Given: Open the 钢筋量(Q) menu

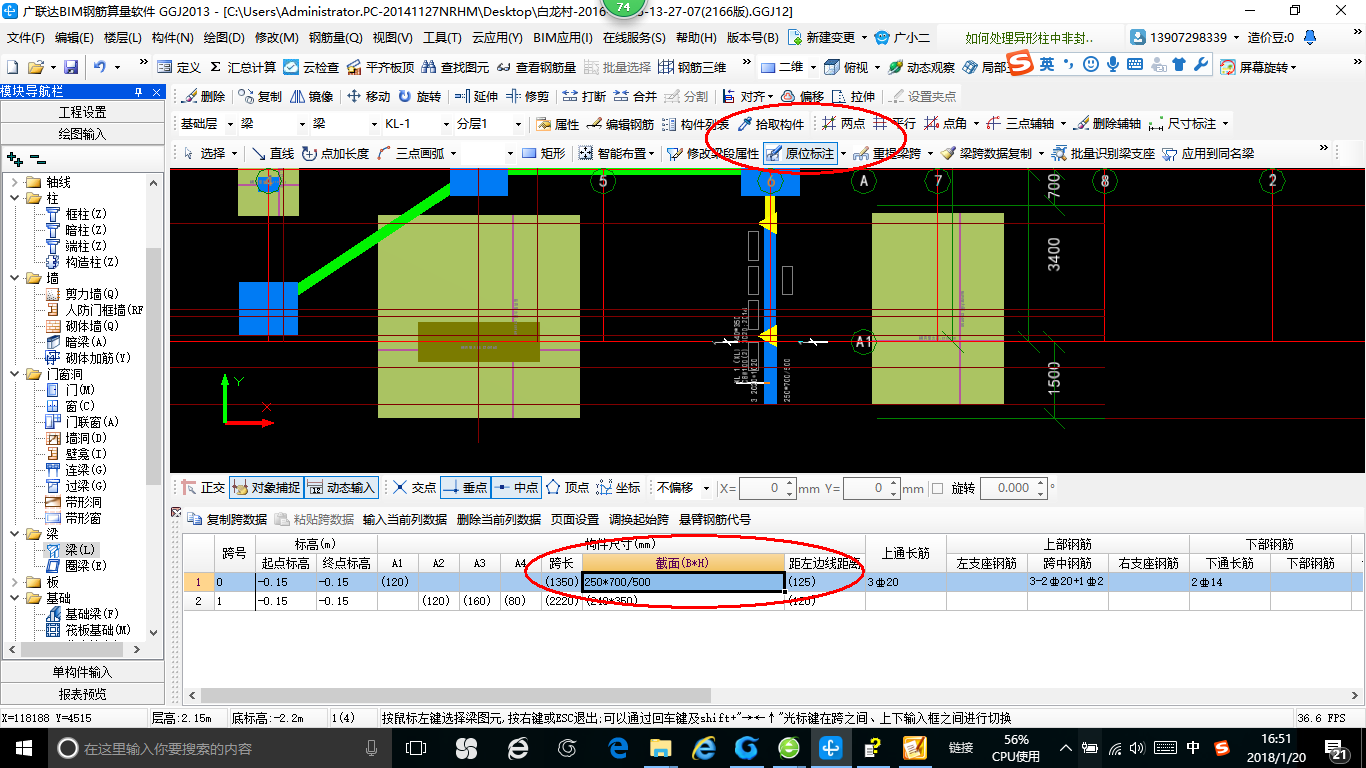Looking at the screenshot, I should (x=335, y=38).
